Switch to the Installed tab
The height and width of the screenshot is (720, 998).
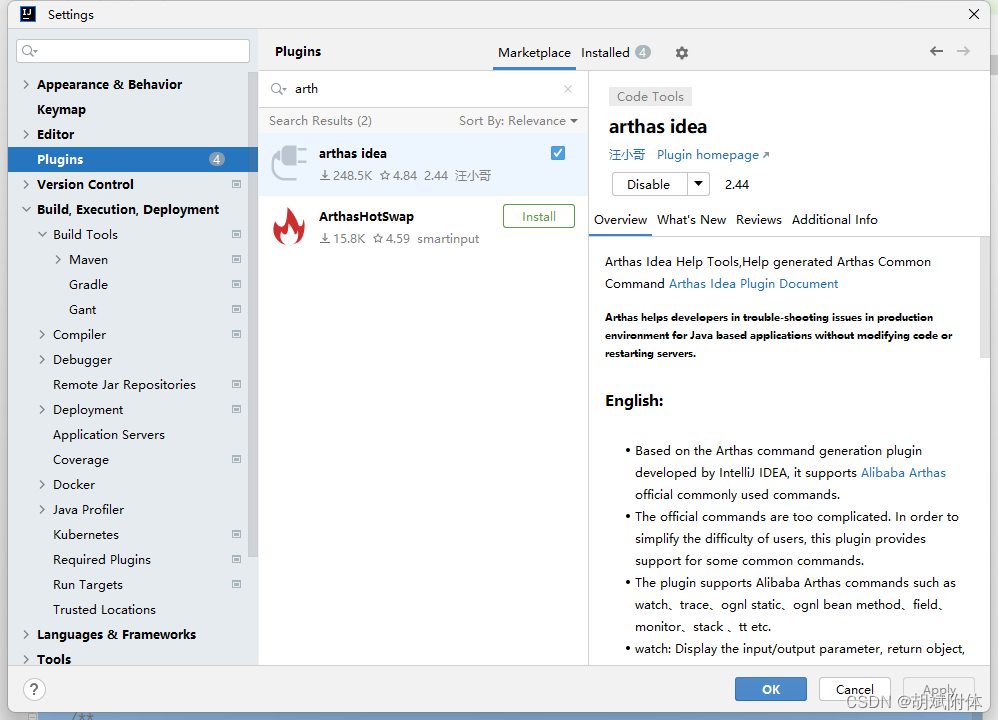point(615,53)
